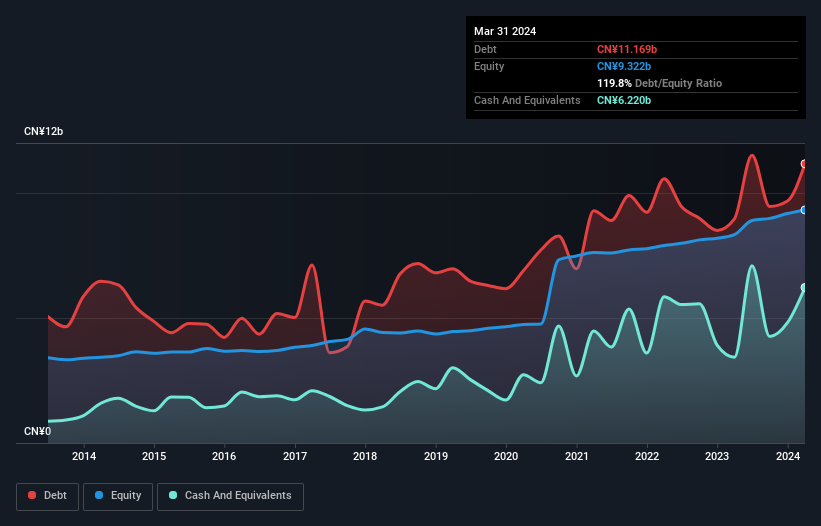821x526 pixels.
Task: Click the CN¥11.169b debt value
Action: [x=627, y=49]
